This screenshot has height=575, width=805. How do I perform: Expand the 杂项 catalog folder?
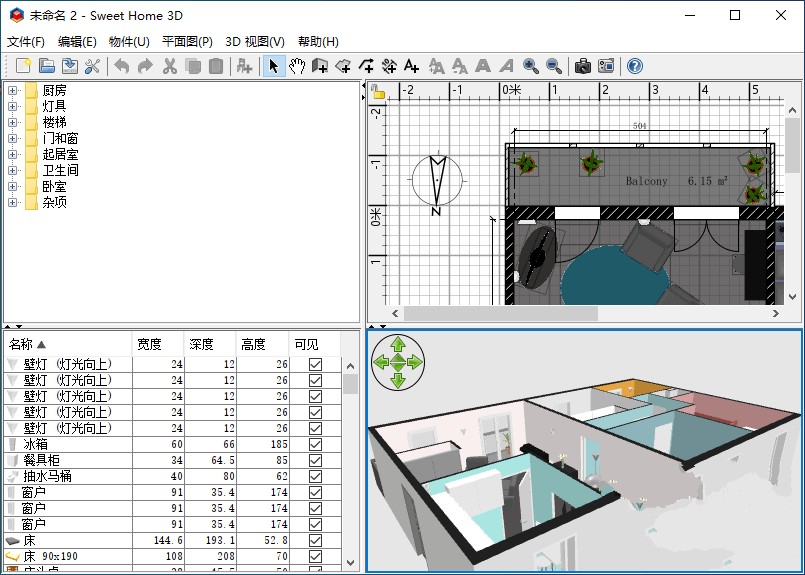pos(12,202)
